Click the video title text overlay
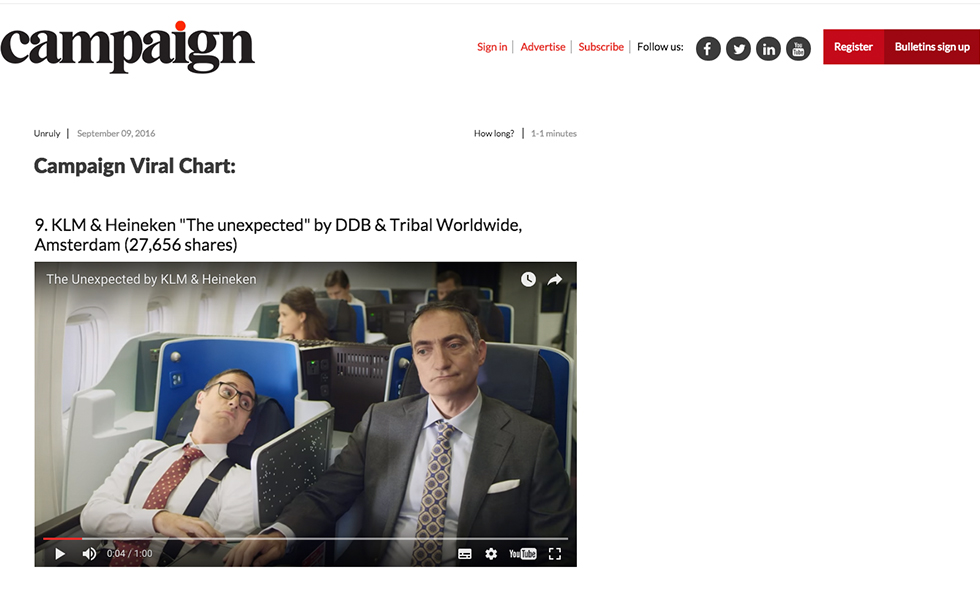The width and height of the screenshot is (980, 593). [151, 279]
